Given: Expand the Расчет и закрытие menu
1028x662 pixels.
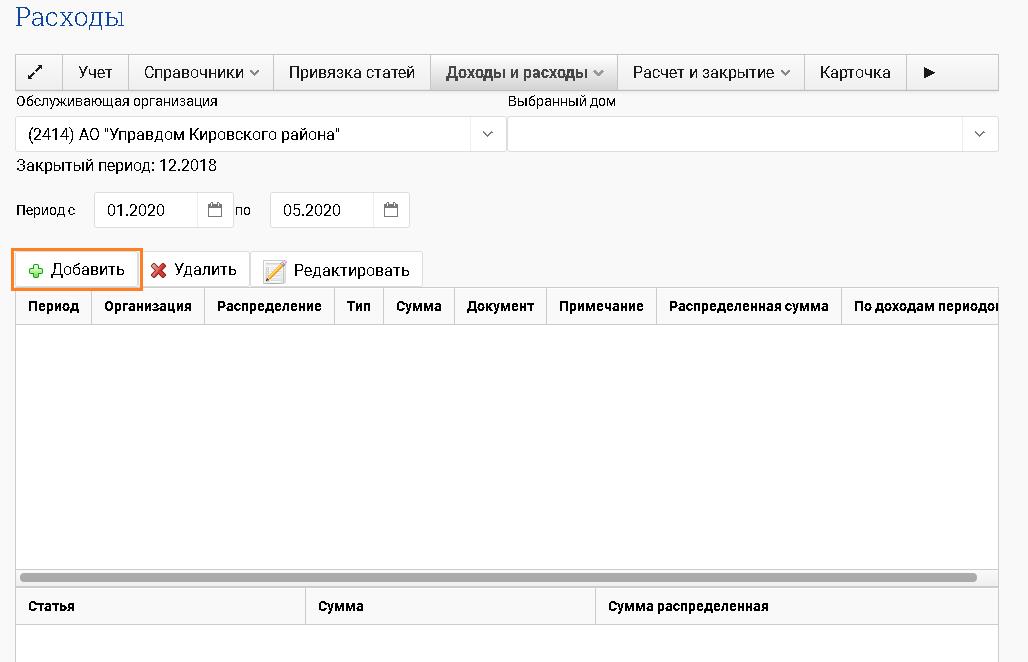Looking at the screenshot, I should pos(710,71).
